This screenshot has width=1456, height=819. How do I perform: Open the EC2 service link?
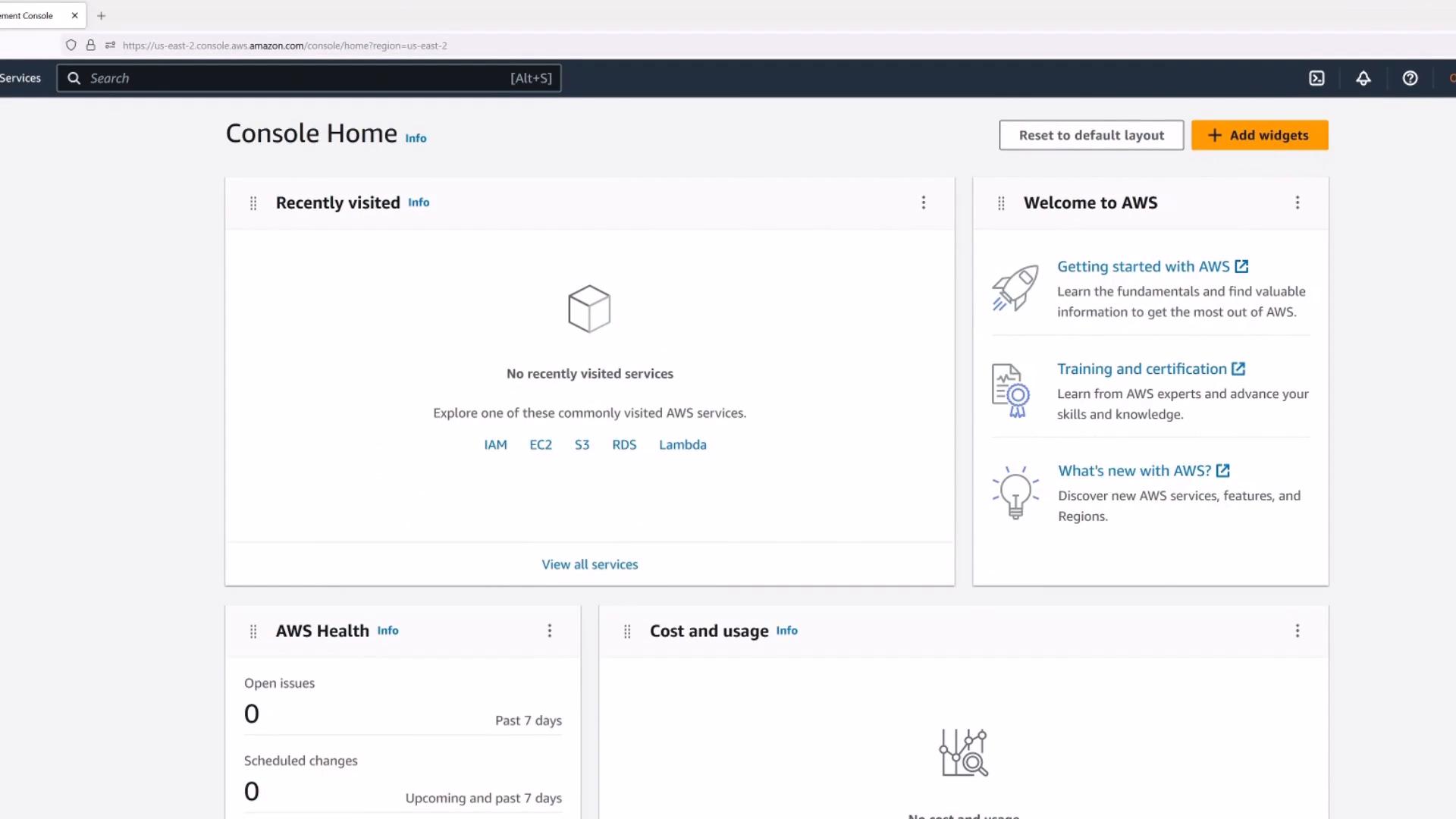[x=541, y=444]
